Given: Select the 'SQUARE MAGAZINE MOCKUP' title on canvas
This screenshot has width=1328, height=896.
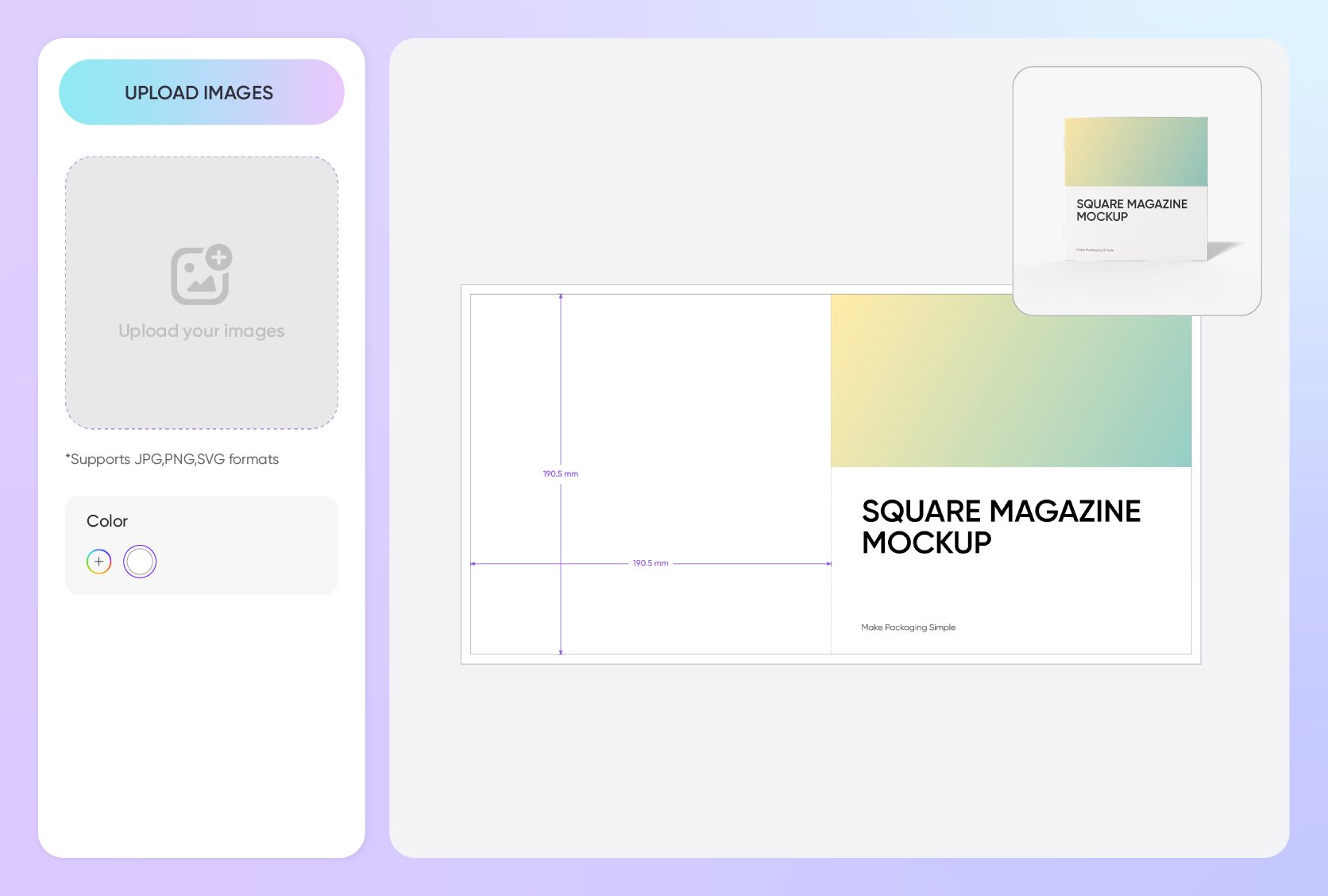Looking at the screenshot, I should click(1001, 526).
